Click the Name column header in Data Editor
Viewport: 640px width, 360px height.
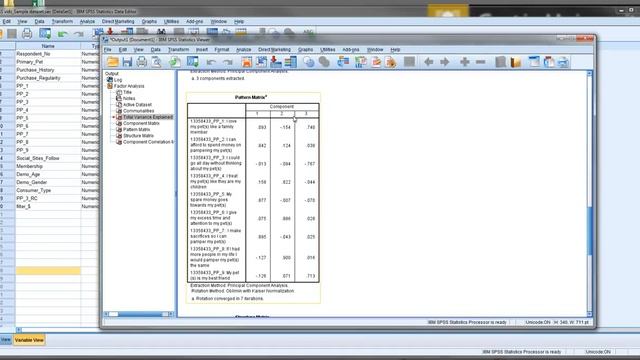click(x=48, y=46)
